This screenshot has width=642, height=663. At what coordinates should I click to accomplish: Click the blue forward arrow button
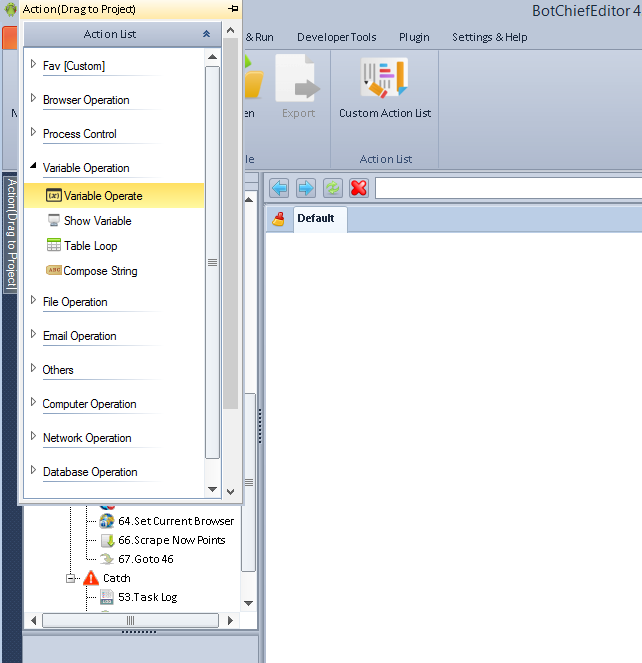(x=305, y=188)
